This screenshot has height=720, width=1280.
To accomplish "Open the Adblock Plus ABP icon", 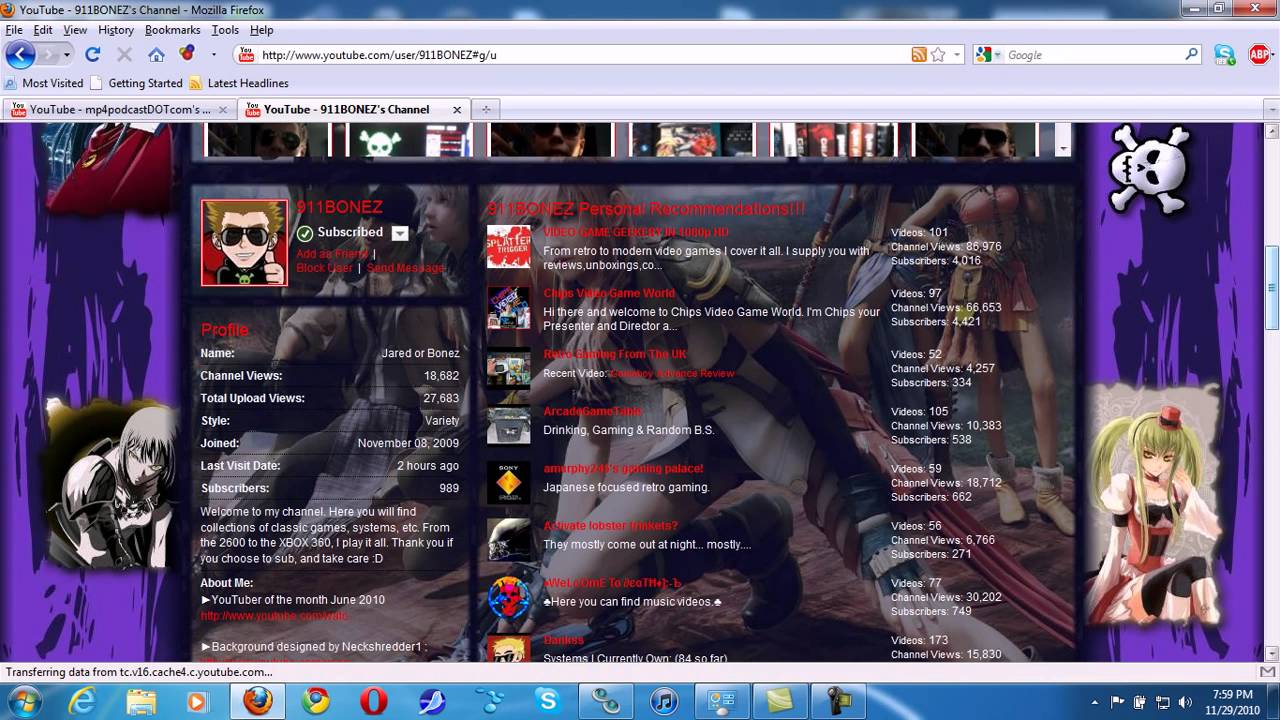I will (x=1259, y=55).
